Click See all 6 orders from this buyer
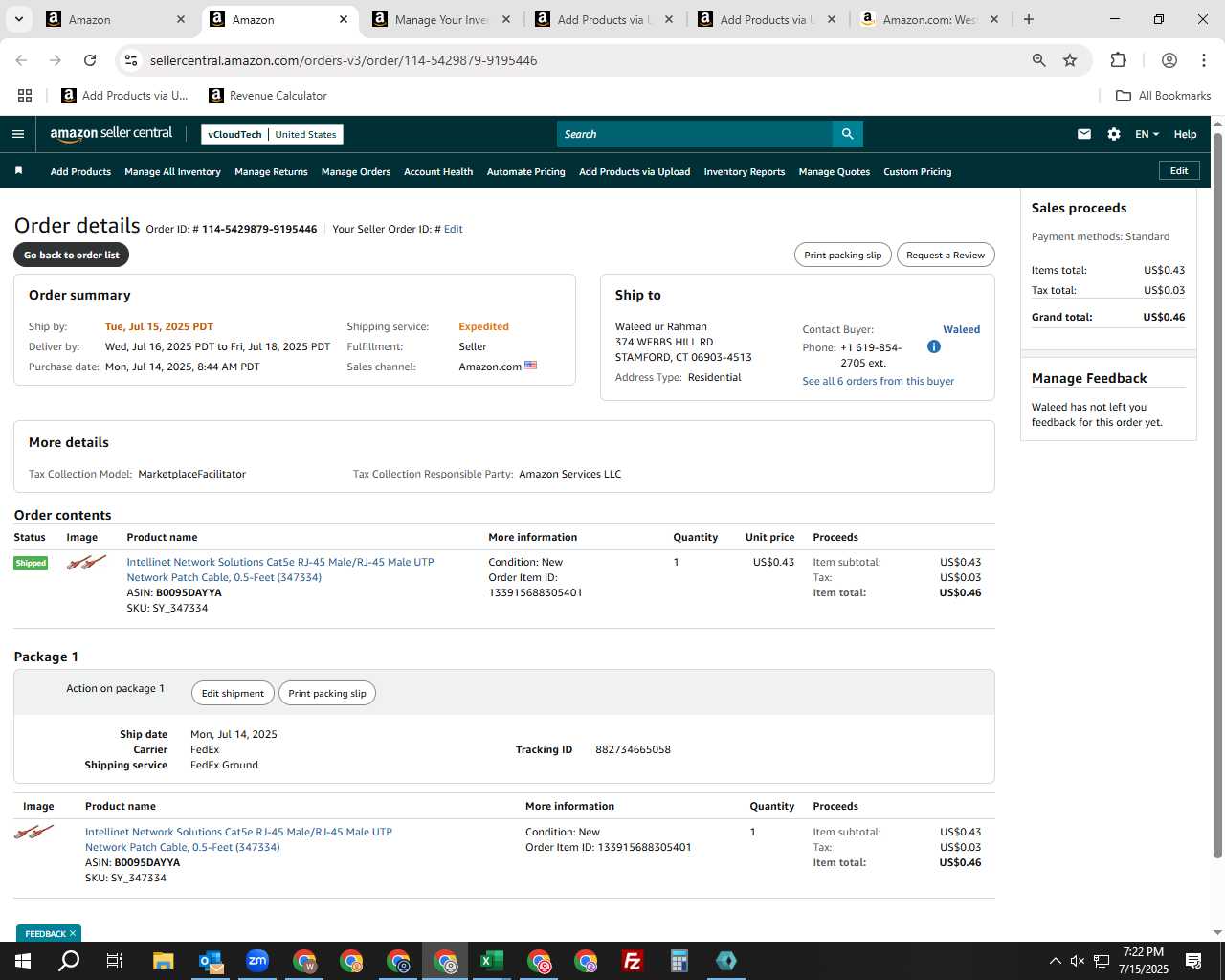The image size is (1225, 980). click(x=879, y=381)
